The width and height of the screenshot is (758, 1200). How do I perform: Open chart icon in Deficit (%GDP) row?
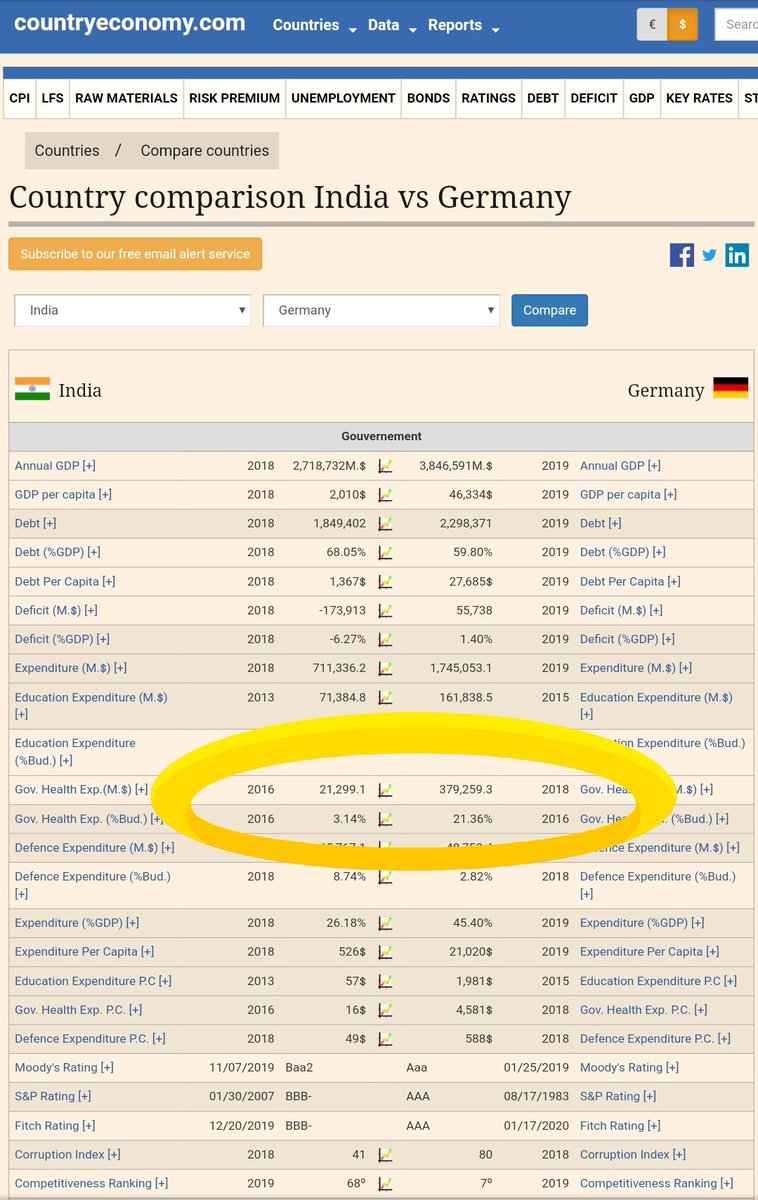(x=385, y=640)
